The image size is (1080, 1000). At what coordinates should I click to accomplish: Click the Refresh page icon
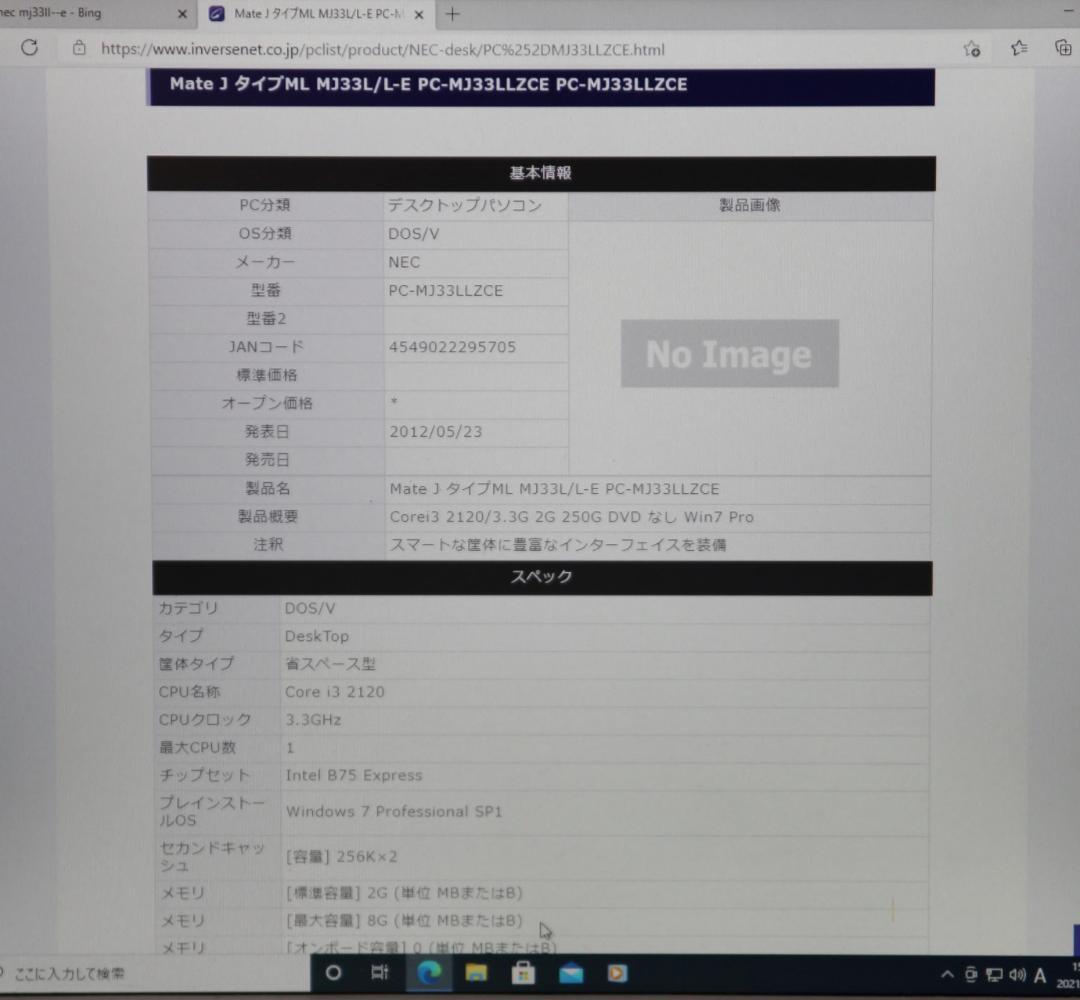pos(29,48)
